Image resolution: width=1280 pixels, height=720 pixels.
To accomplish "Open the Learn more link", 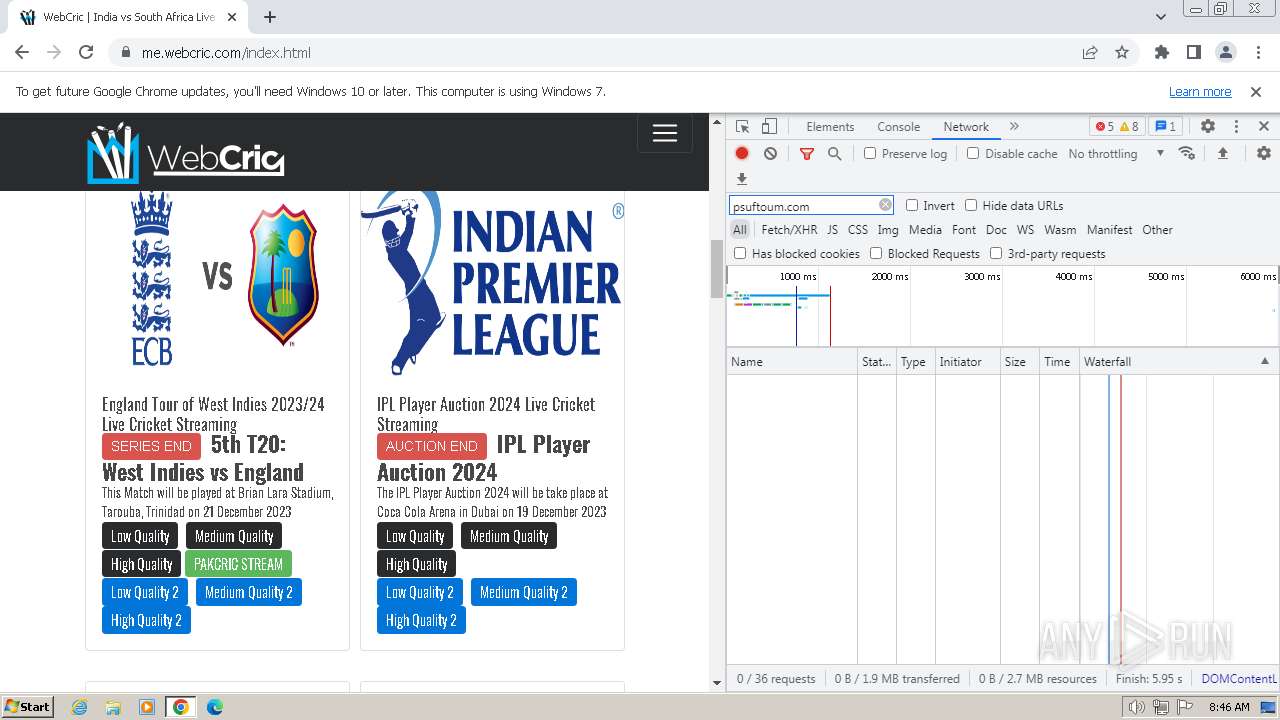I will (x=1200, y=92).
